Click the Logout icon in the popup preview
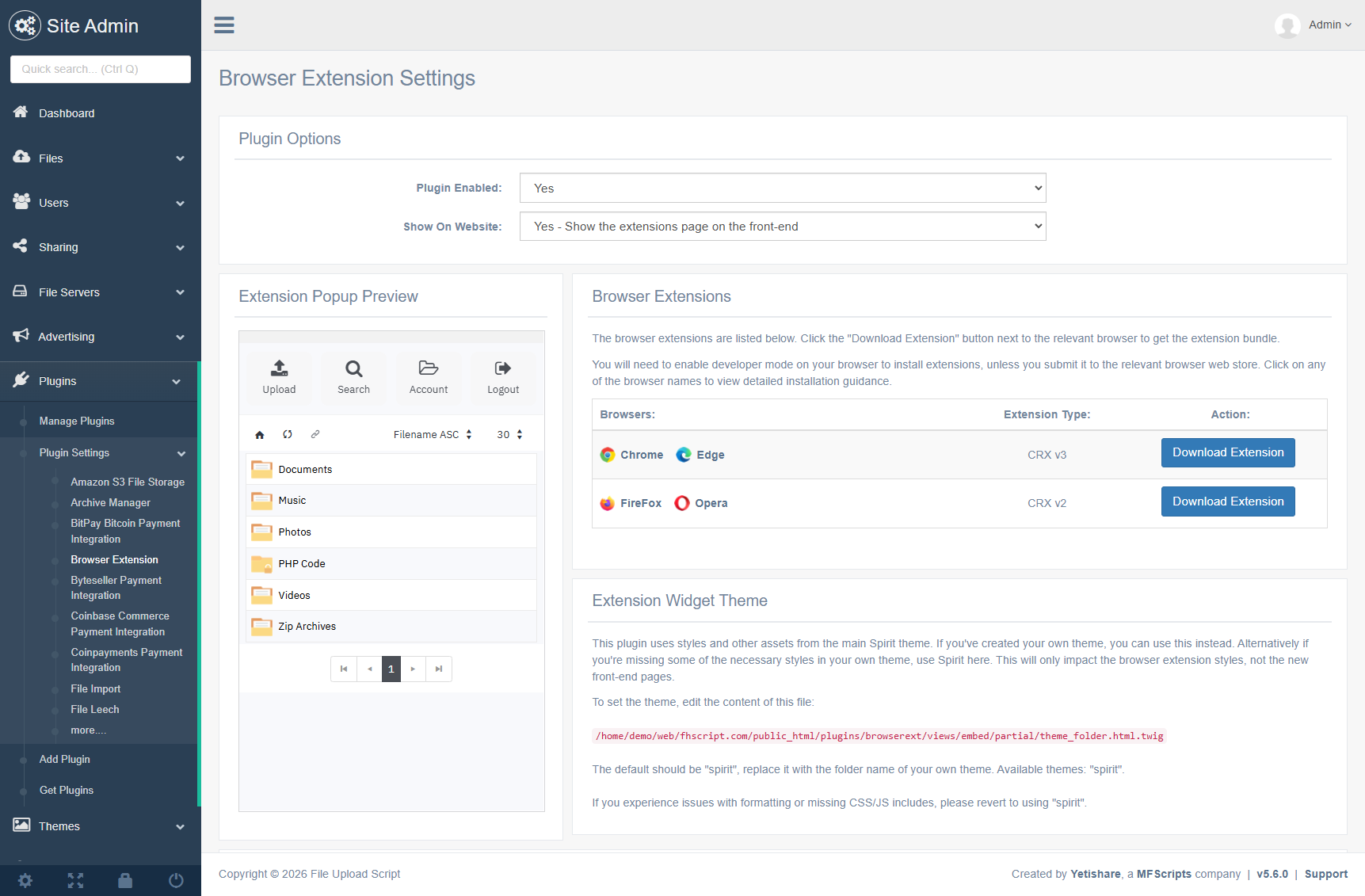 pyautogui.click(x=502, y=368)
